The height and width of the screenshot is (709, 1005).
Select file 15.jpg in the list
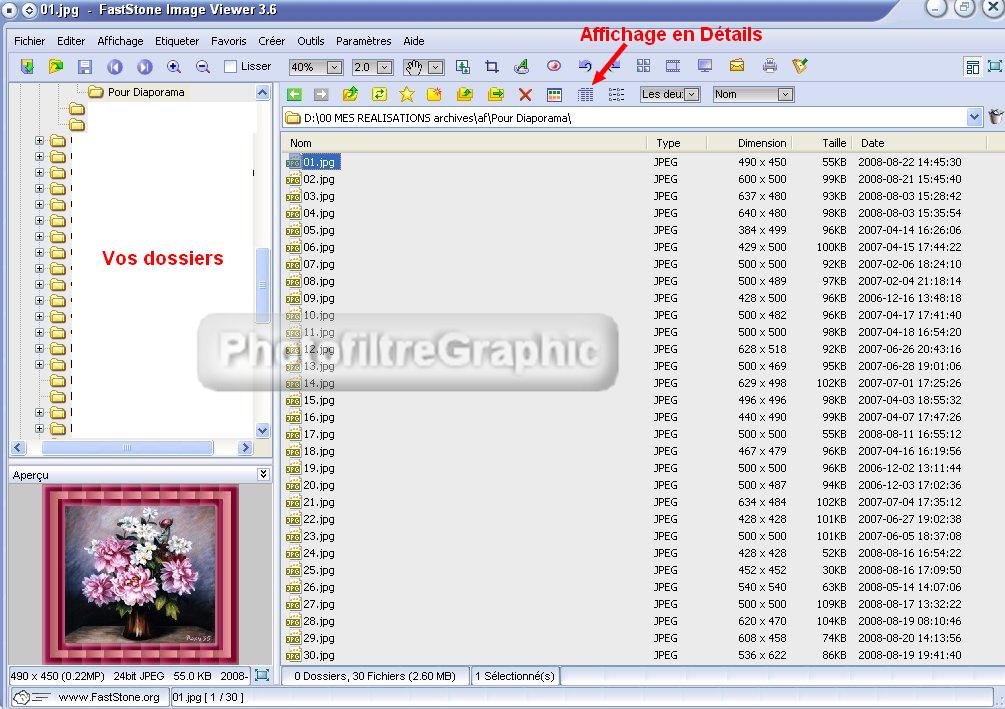pyautogui.click(x=318, y=400)
